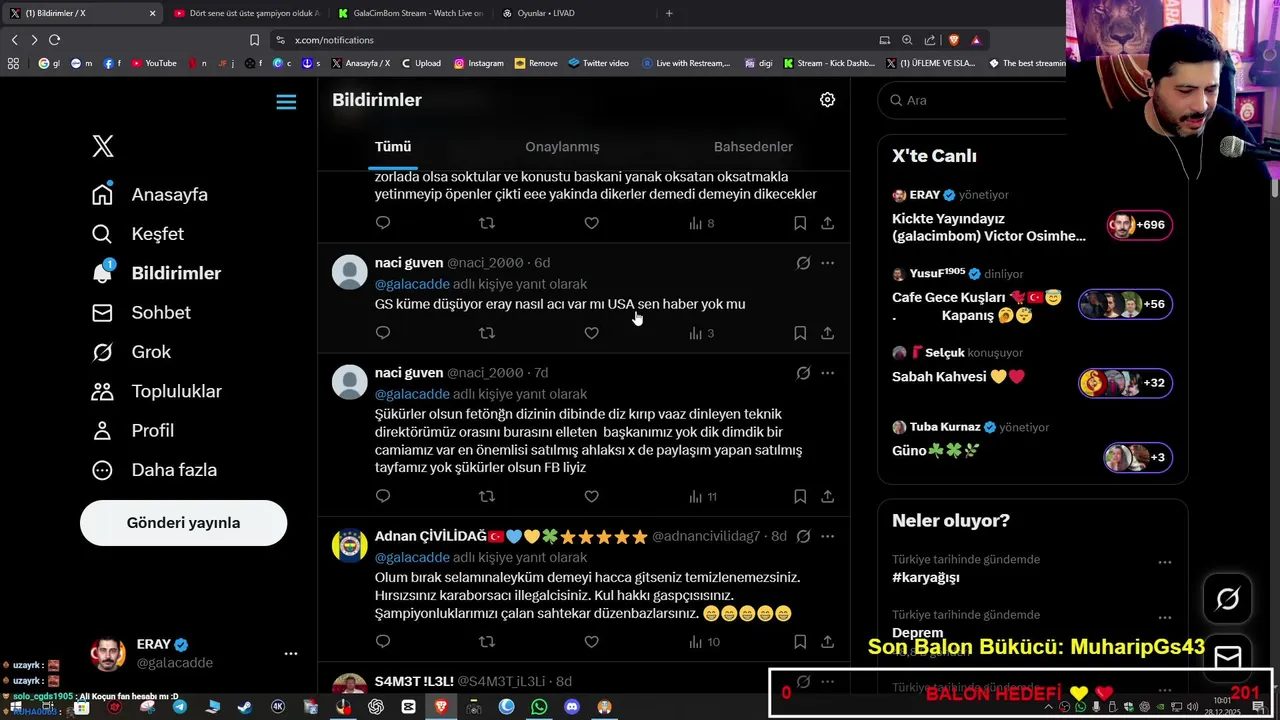Open the Brave Shields icon
Screen dimensions: 1280x720
[953, 40]
